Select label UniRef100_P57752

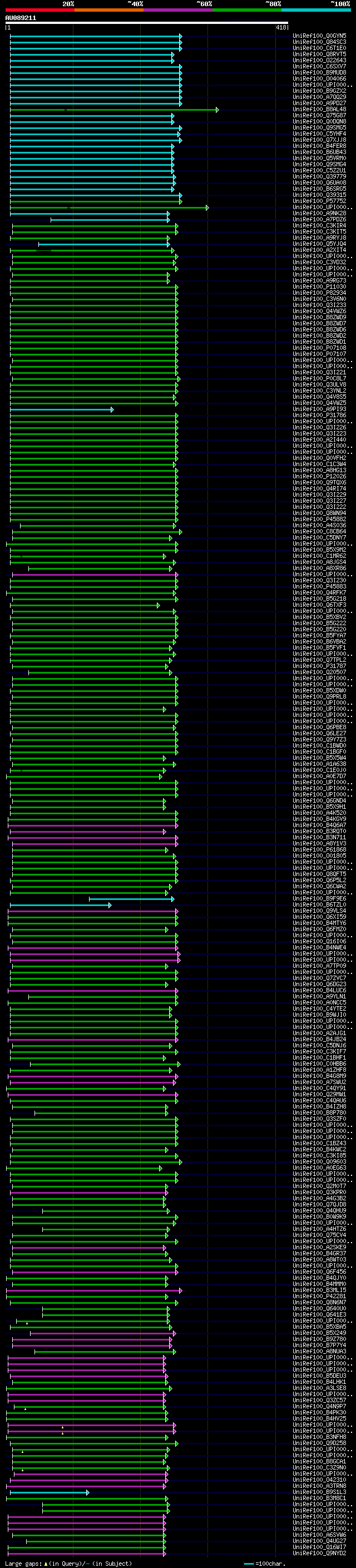(x=319, y=201)
